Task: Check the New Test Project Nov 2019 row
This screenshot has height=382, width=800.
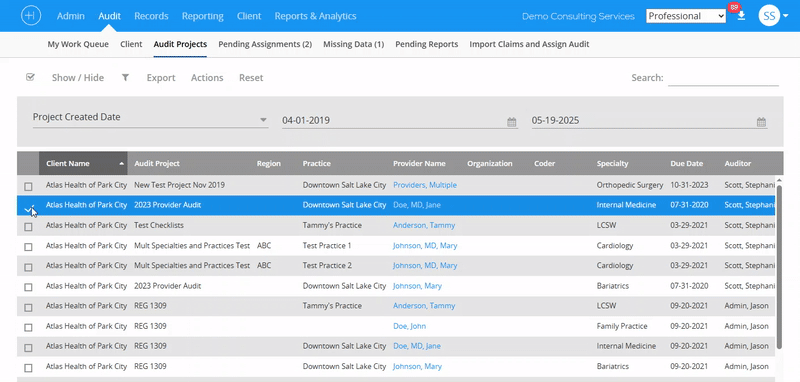Action: point(28,186)
